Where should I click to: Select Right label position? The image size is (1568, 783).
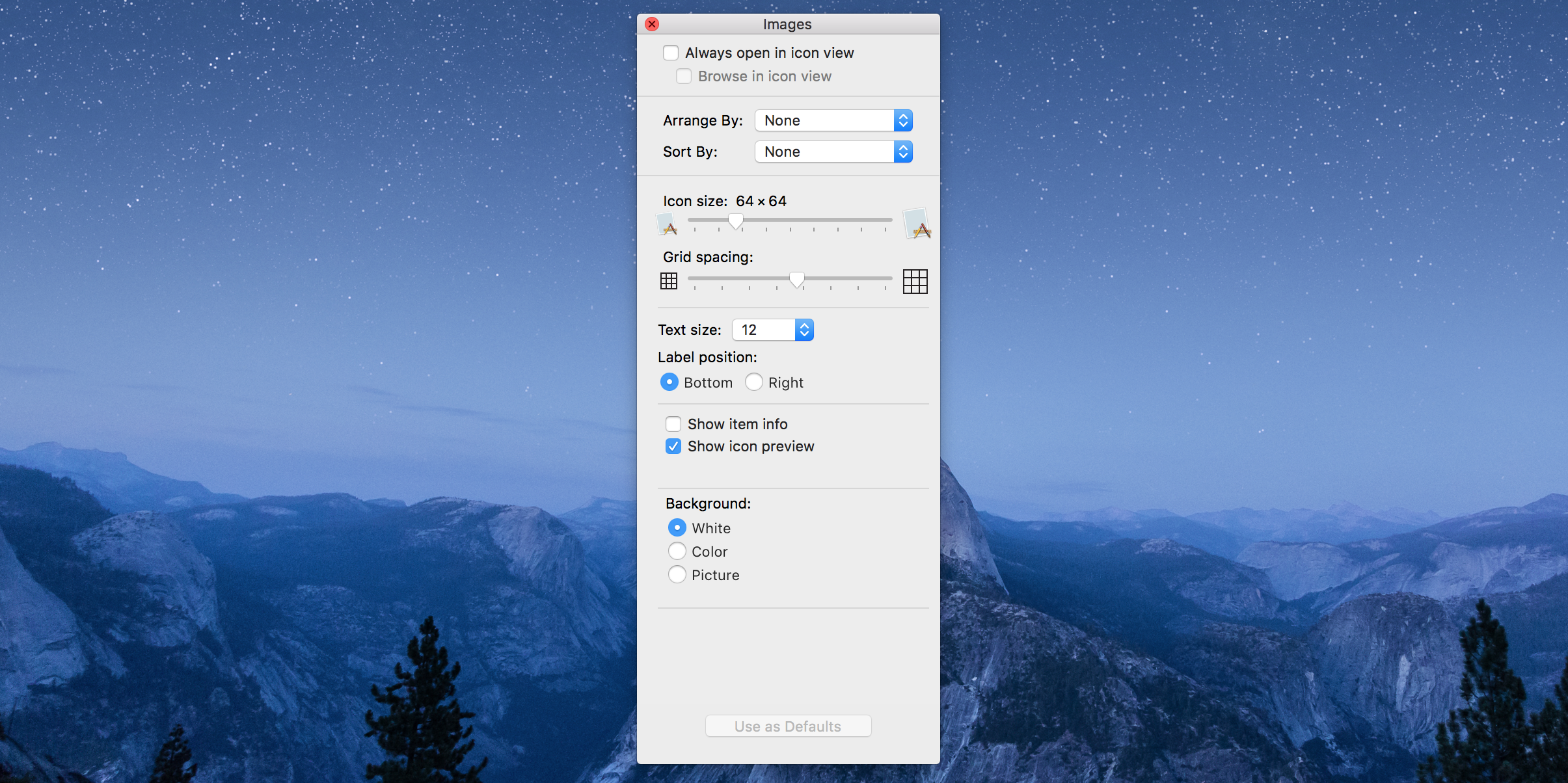(x=754, y=382)
